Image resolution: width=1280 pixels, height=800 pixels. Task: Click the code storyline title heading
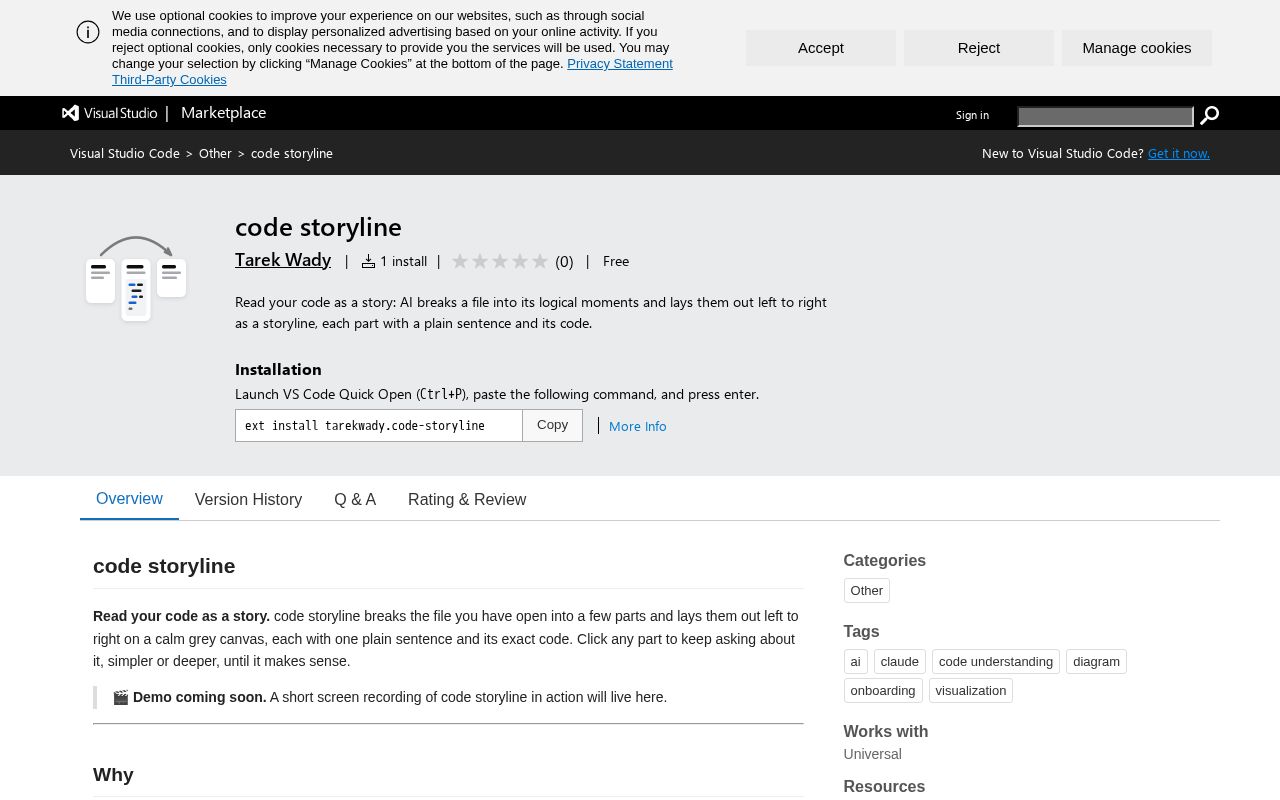(318, 226)
